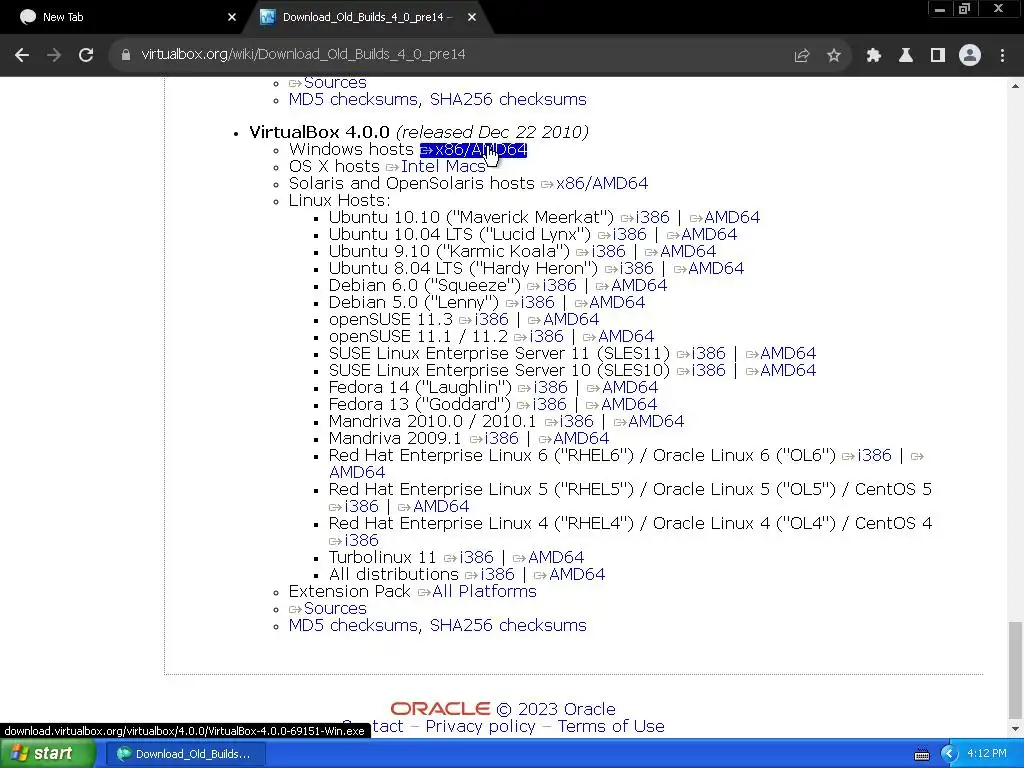Close the Download_Old_Builds tab
This screenshot has height=768, width=1024.
[472, 17]
